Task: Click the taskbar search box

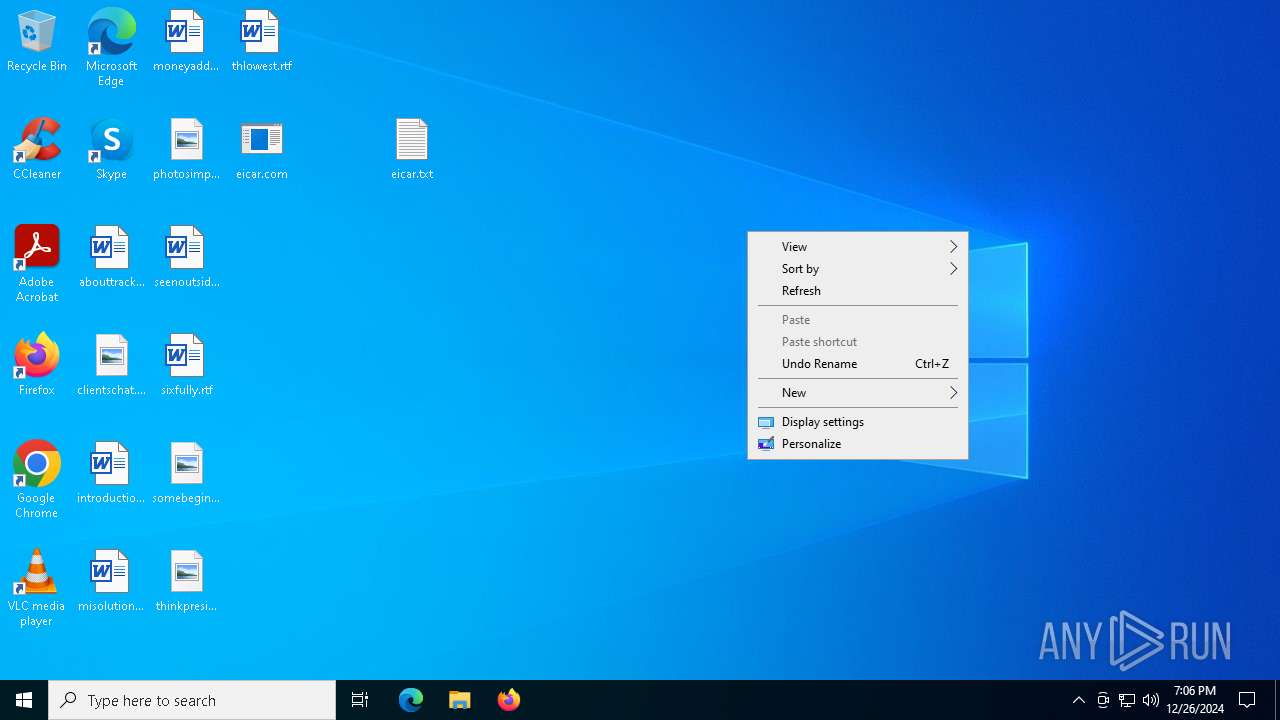Action: click(192, 700)
